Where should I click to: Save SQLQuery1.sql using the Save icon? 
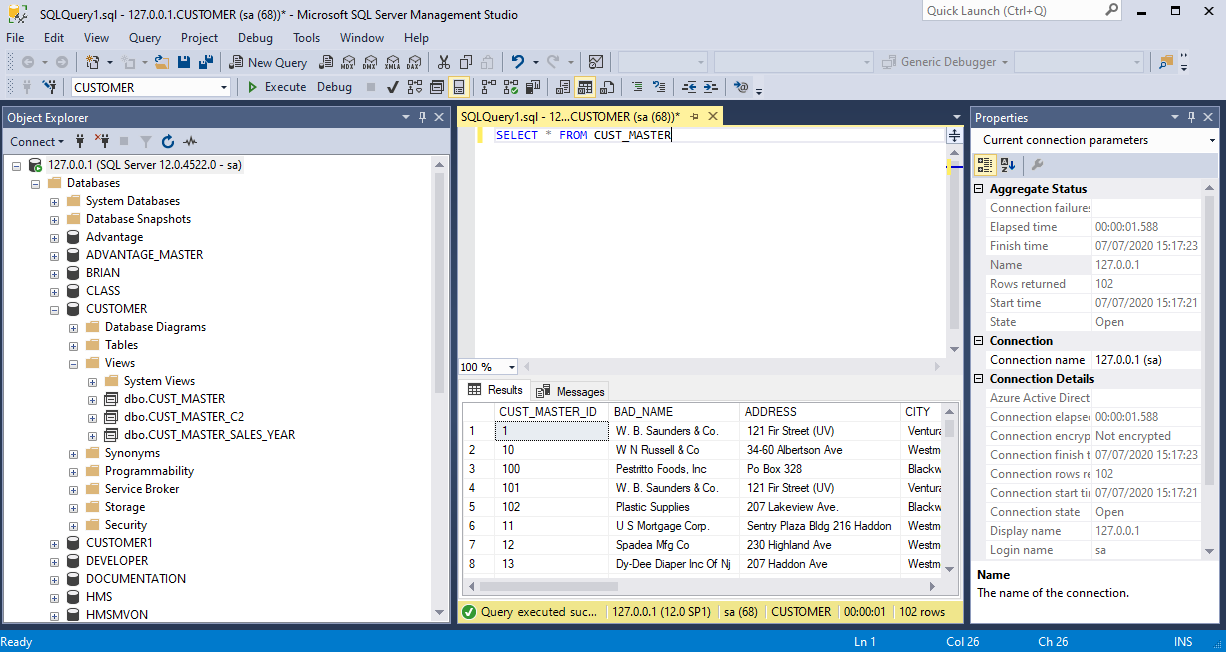click(184, 62)
